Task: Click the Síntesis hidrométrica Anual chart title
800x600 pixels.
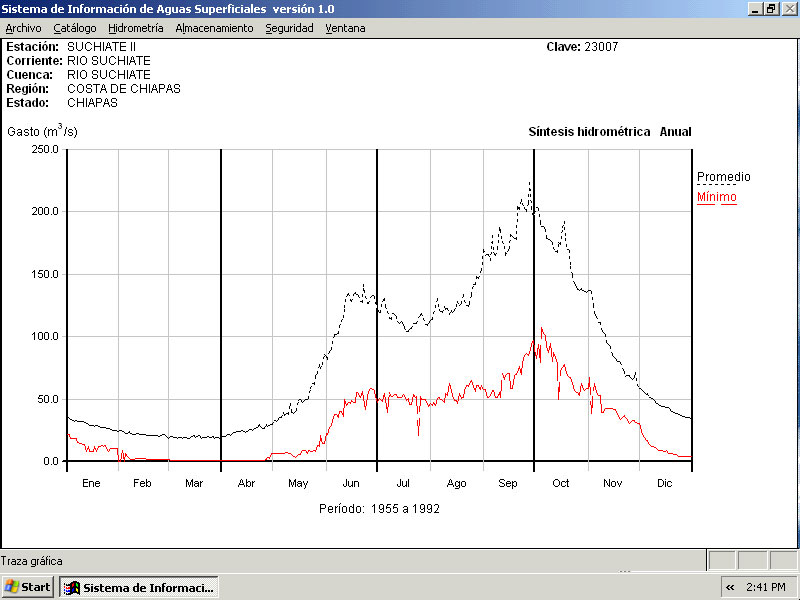Action: click(x=609, y=132)
